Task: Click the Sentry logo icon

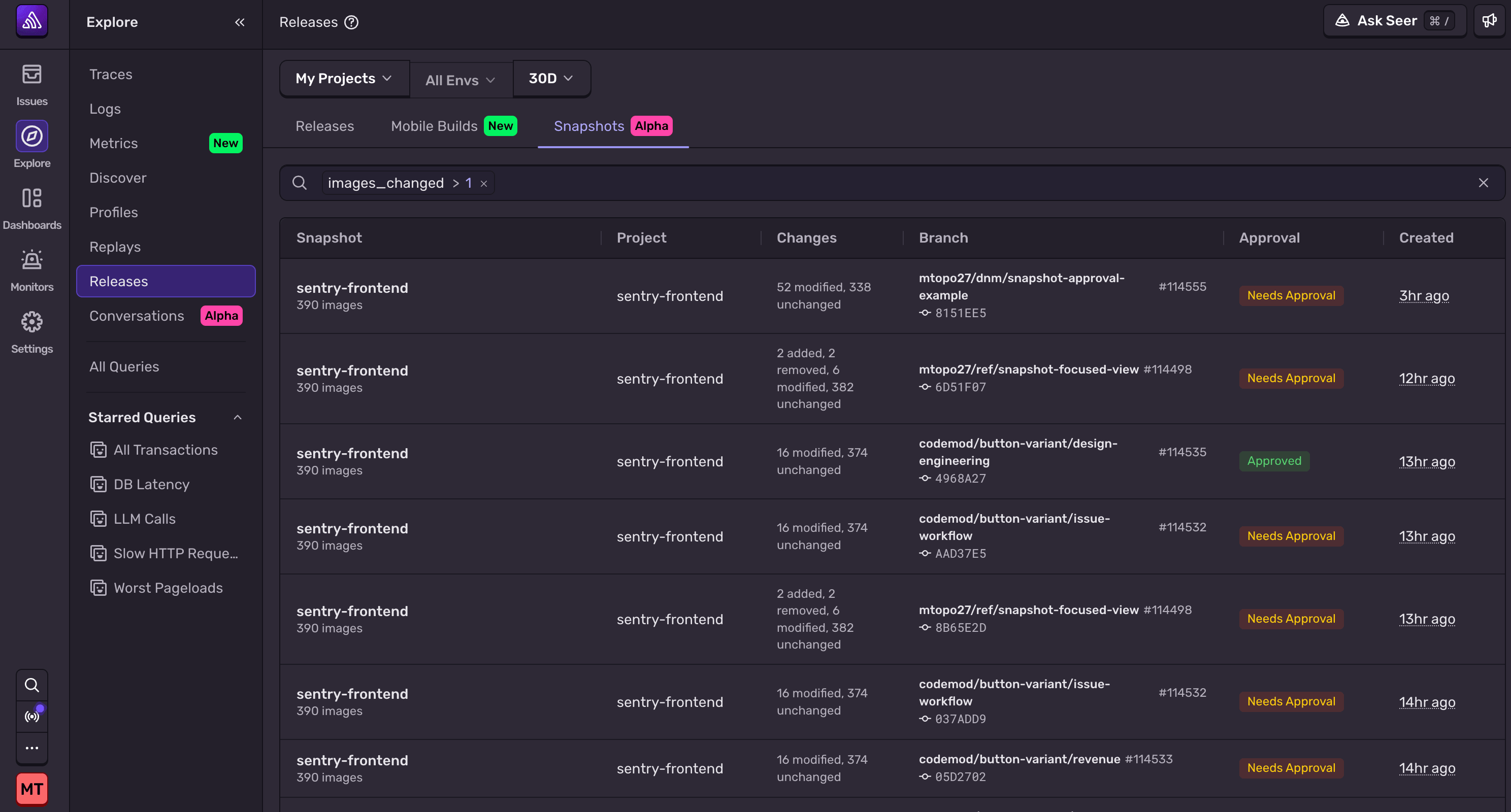Action: tap(31, 21)
